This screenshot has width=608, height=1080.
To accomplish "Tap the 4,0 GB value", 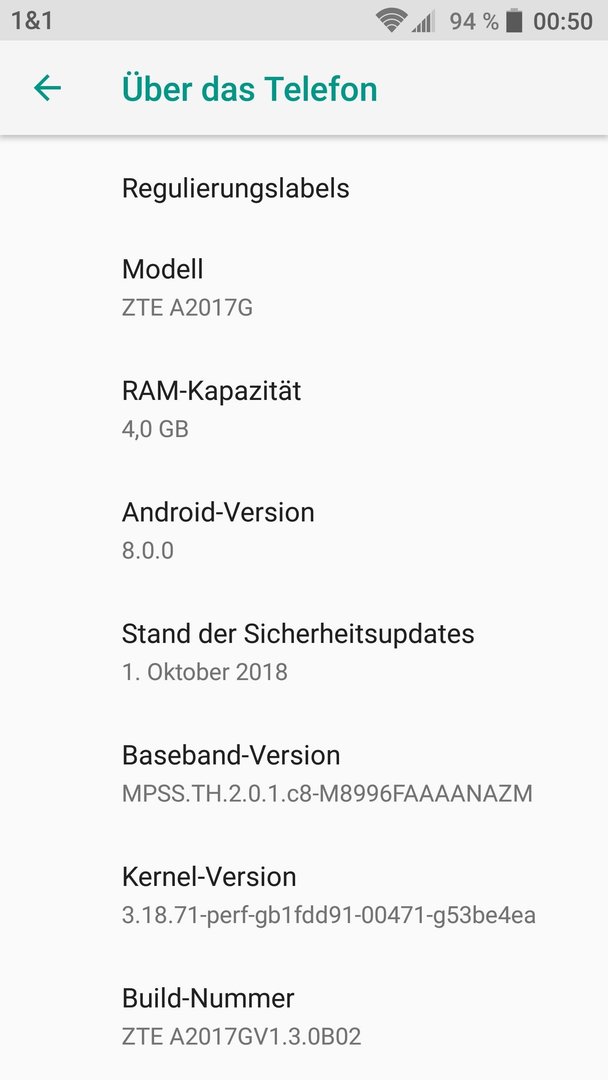I will pyautogui.click(x=155, y=428).
